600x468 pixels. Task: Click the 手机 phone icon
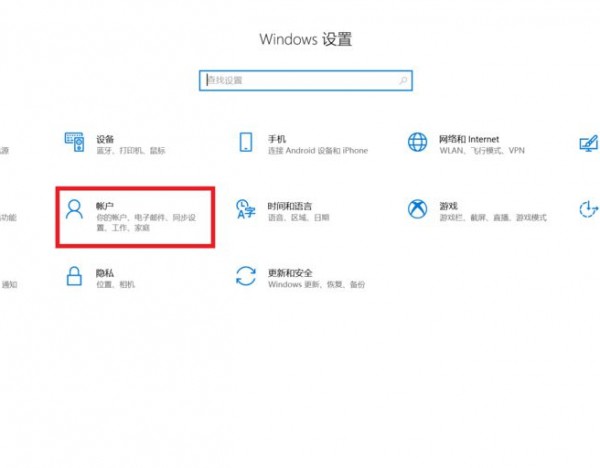click(x=246, y=142)
